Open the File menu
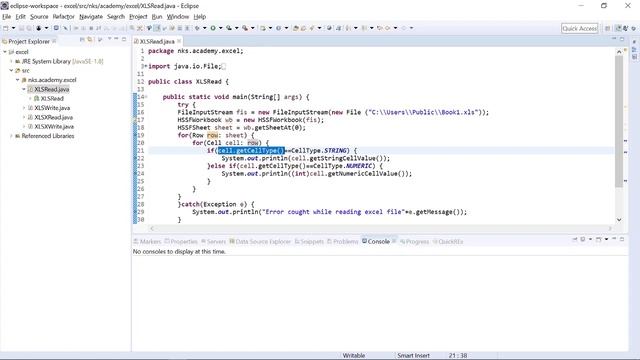The width and height of the screenshot is (640, 360). (x=7, y=17)
